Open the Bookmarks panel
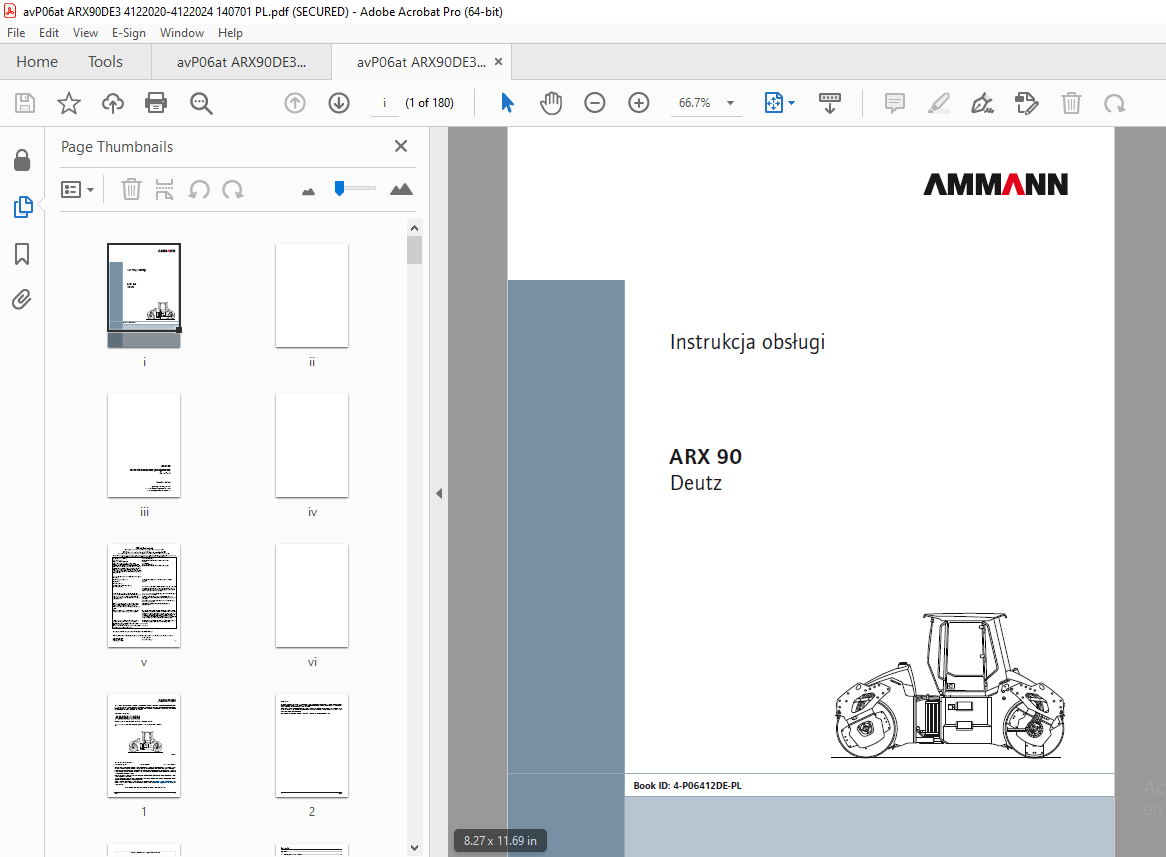The height and width of the screenshot is (857, 1166). tap(22, 254)
